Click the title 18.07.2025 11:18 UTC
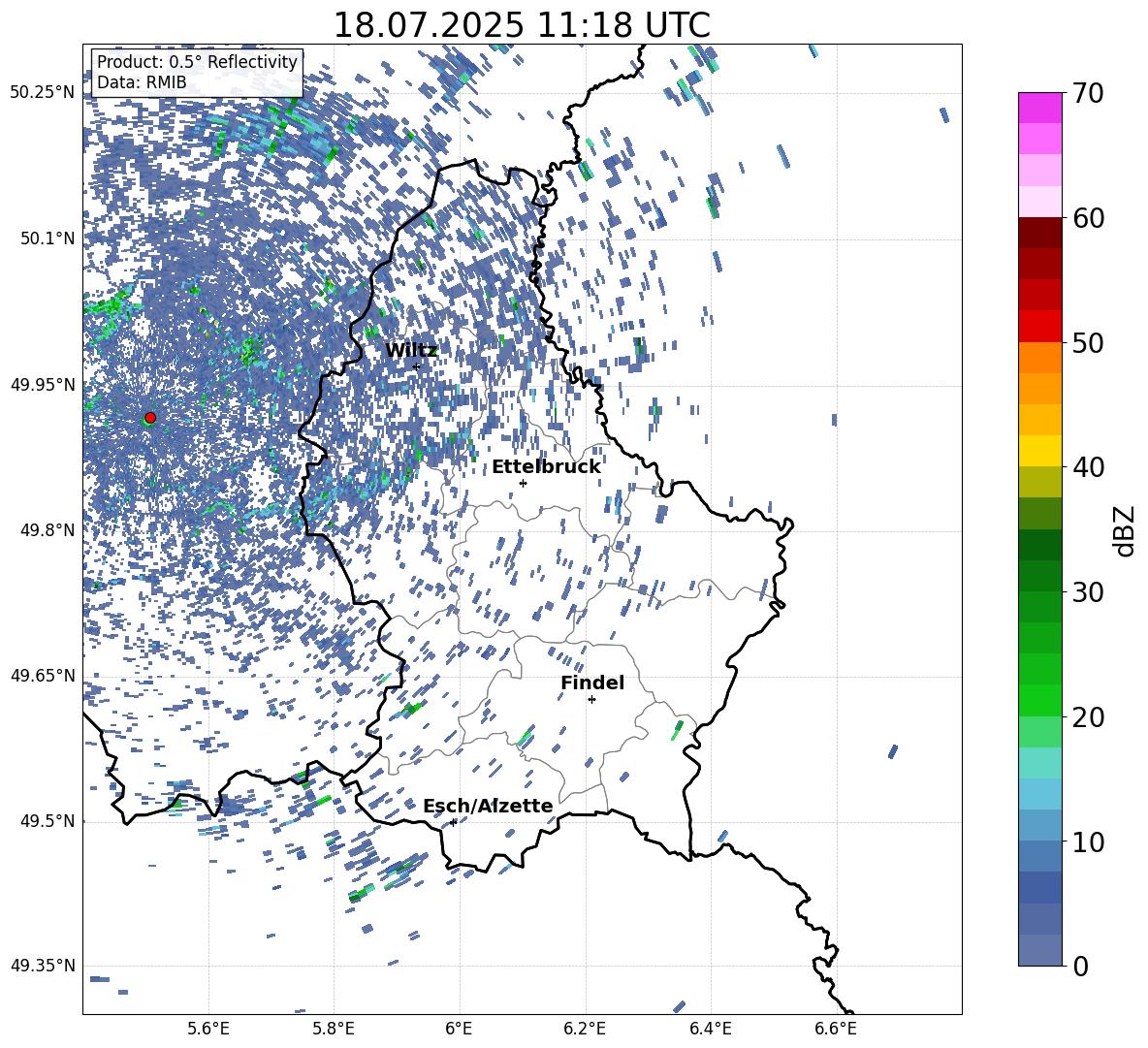The height and width of the screenshot is (1048, 1148). pyautogui.click(x=522, y=25)
